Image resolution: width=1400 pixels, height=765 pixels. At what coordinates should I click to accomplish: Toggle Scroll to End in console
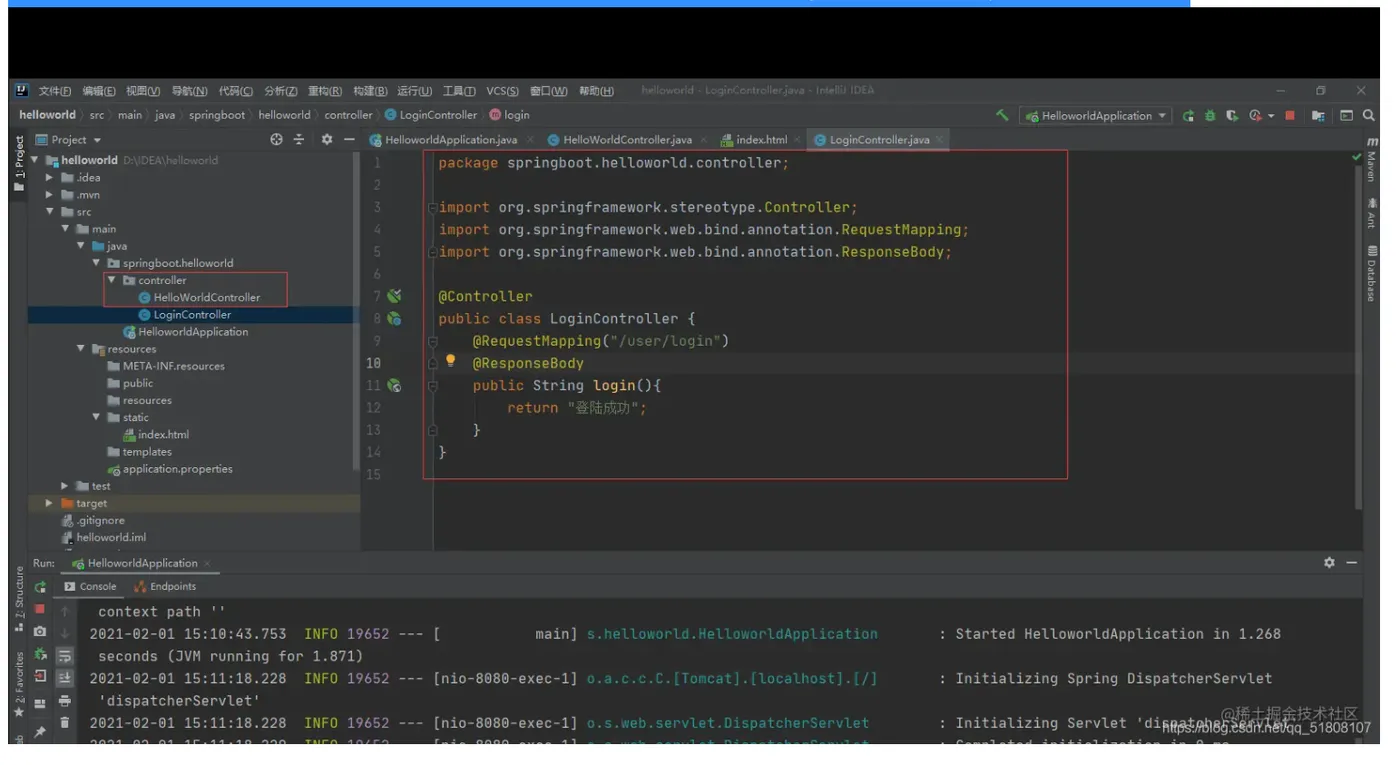click(65, 678)
